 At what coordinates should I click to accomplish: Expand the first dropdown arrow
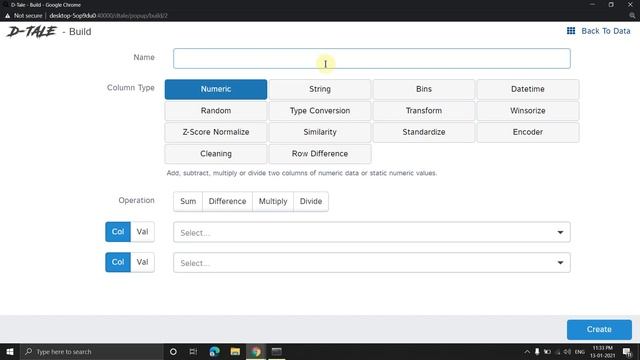(560, 232)
